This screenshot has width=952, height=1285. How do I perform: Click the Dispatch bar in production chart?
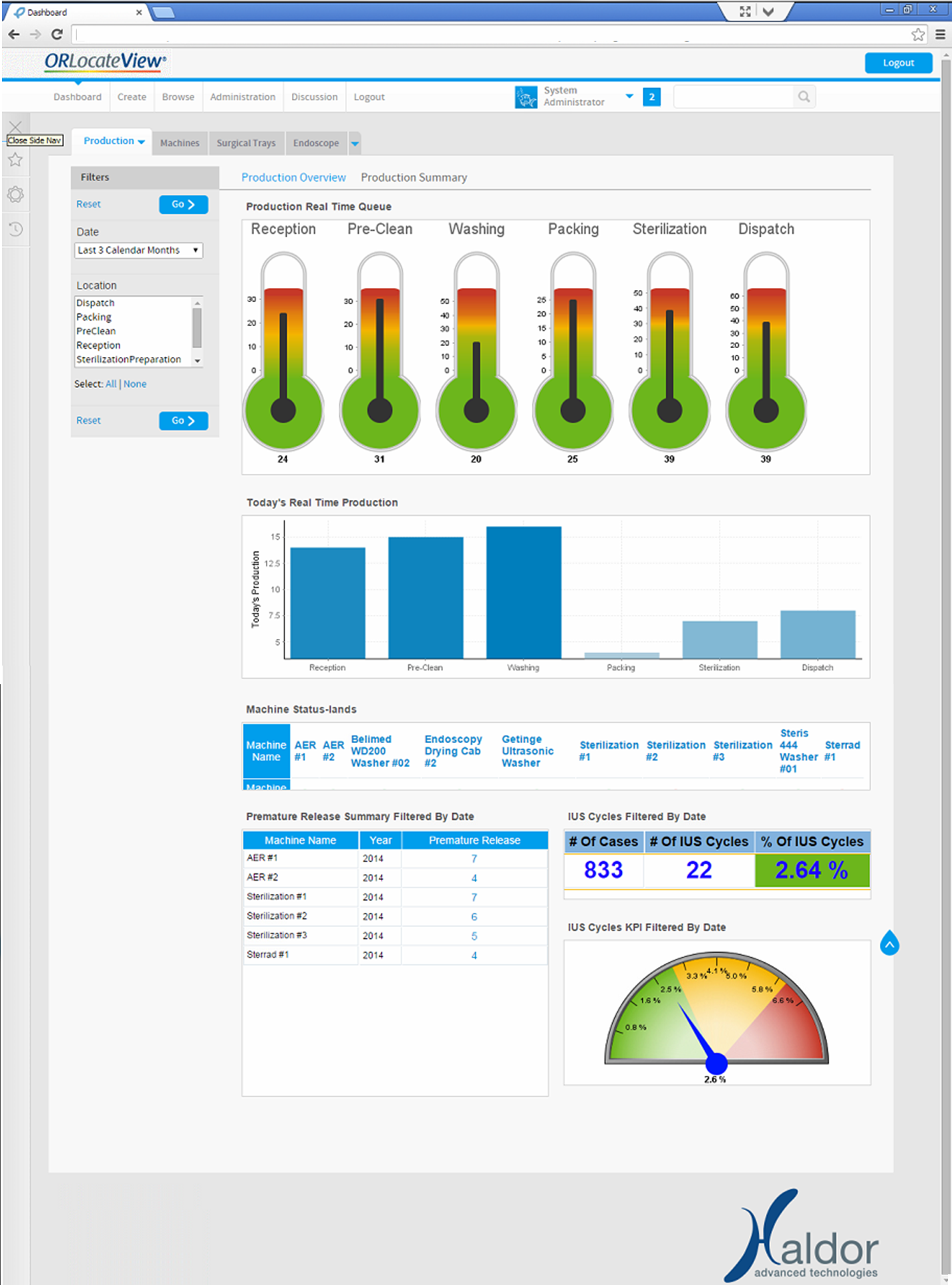tap(818, 635)
